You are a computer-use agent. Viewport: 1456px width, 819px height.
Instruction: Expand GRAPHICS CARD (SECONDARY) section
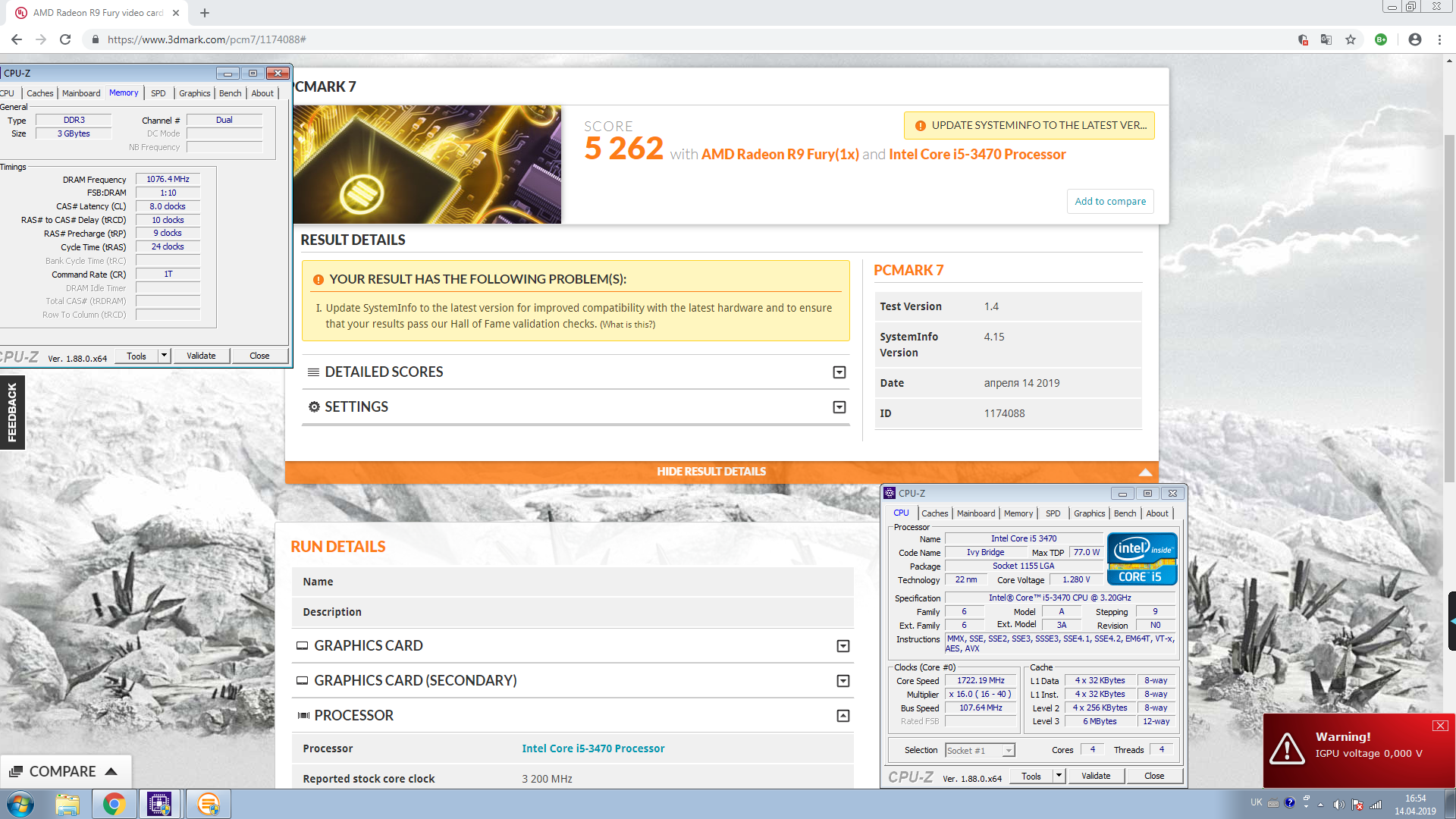pyautogui.click(x=573, y=681)
